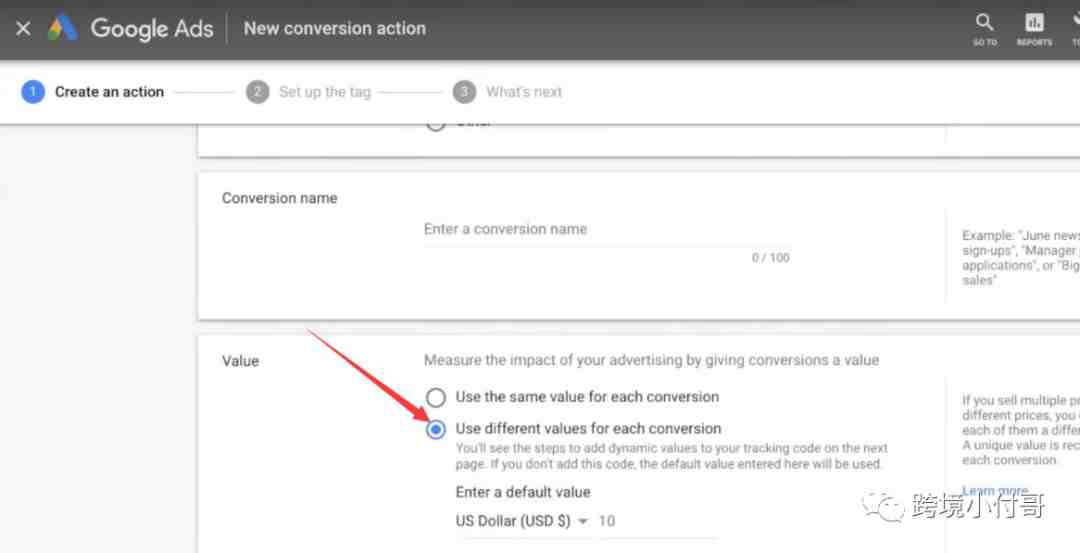
Task: Close the New conversion action dialog
Action: pyautogui.click(x=23, y=29)
